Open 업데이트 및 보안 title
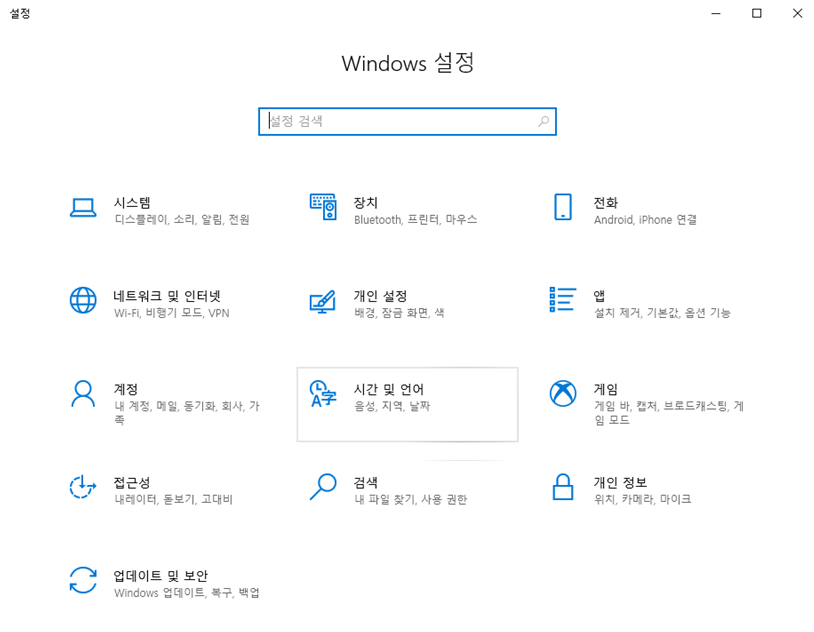 [x=160, y=576]
